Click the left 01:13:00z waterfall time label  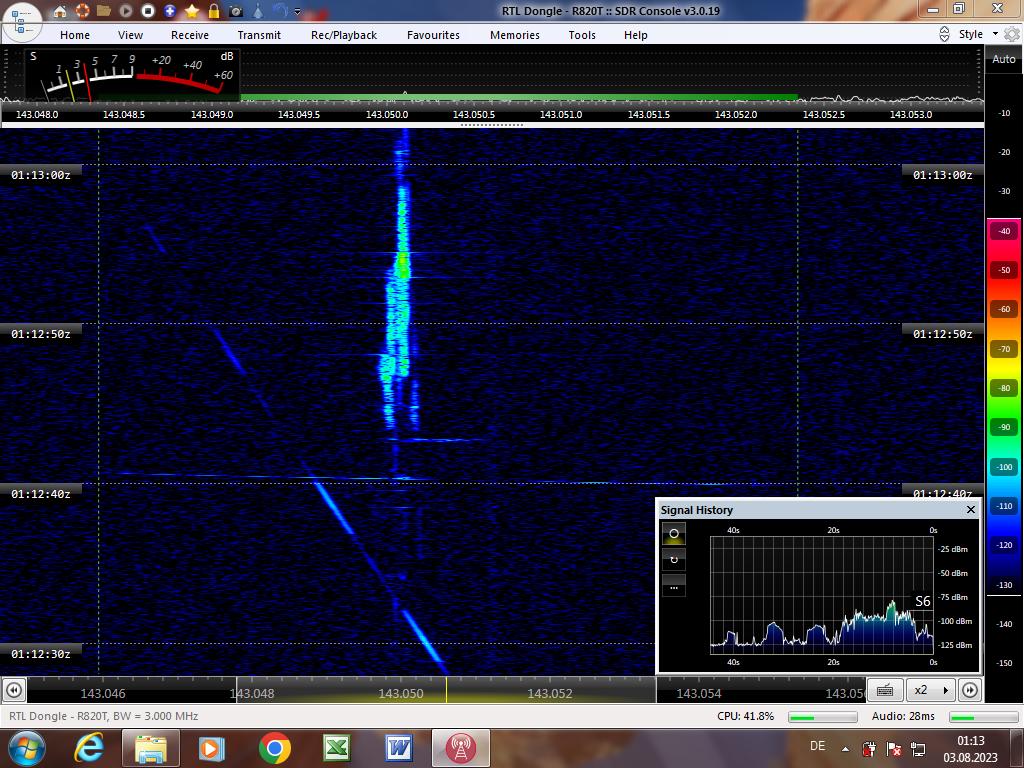pos(40,175)
